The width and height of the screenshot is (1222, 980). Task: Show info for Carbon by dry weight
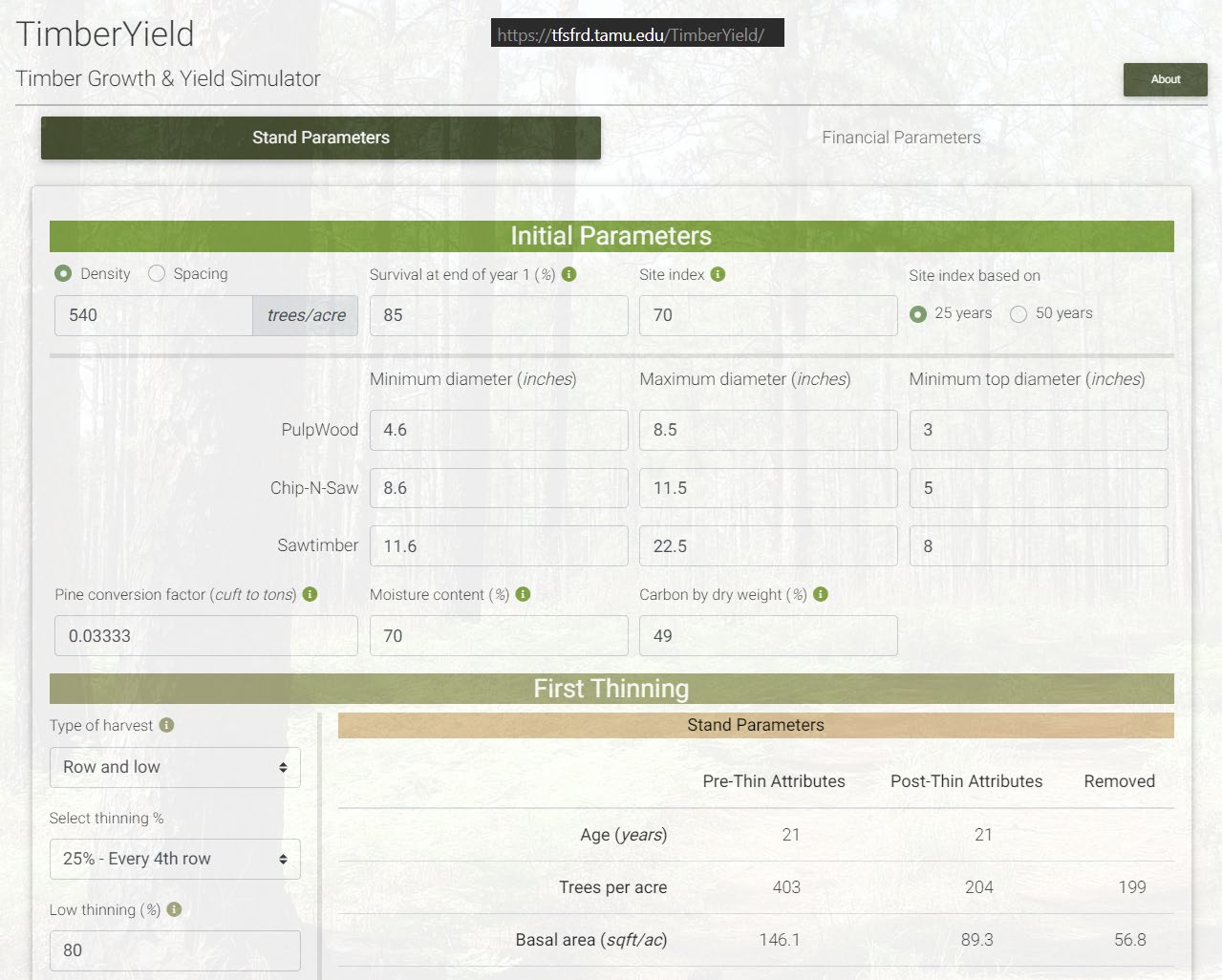pos(820,594)
